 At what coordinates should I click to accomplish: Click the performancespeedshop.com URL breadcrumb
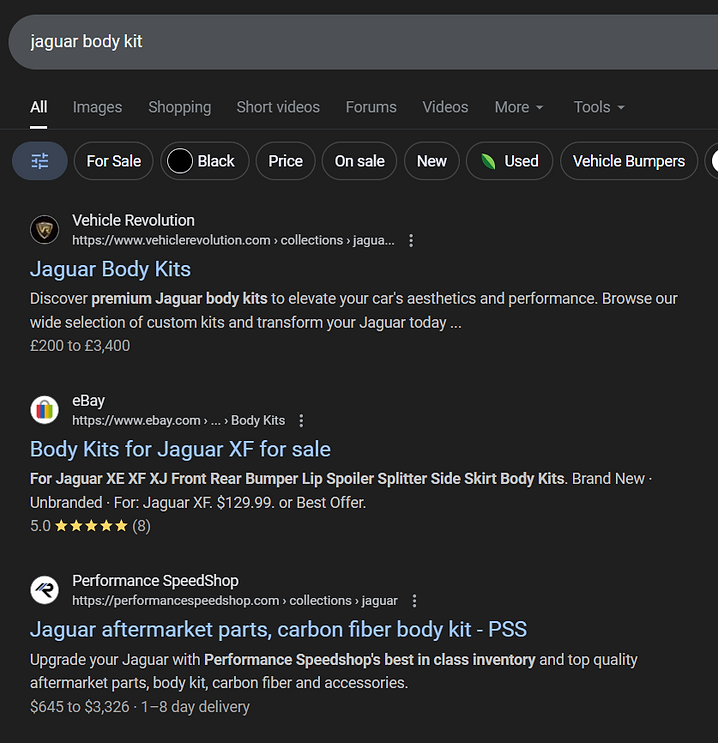pyautogui.click(x=235, y=601)
